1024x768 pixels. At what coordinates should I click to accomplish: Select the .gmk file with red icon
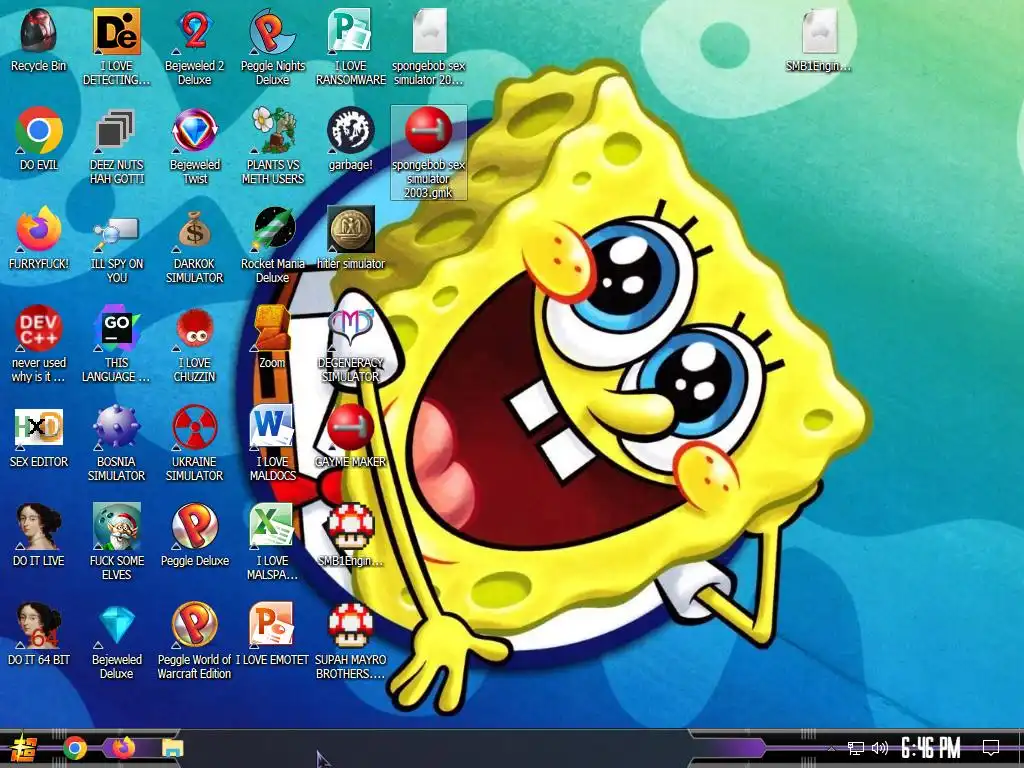pos(428,130)
